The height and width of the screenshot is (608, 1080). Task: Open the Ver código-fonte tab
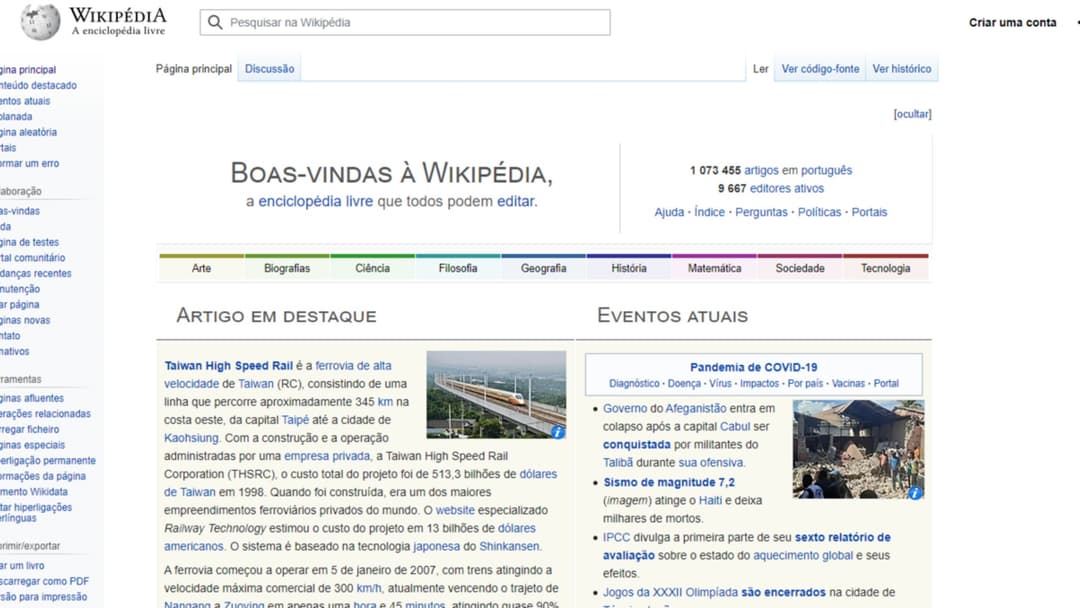coord(820,69)
